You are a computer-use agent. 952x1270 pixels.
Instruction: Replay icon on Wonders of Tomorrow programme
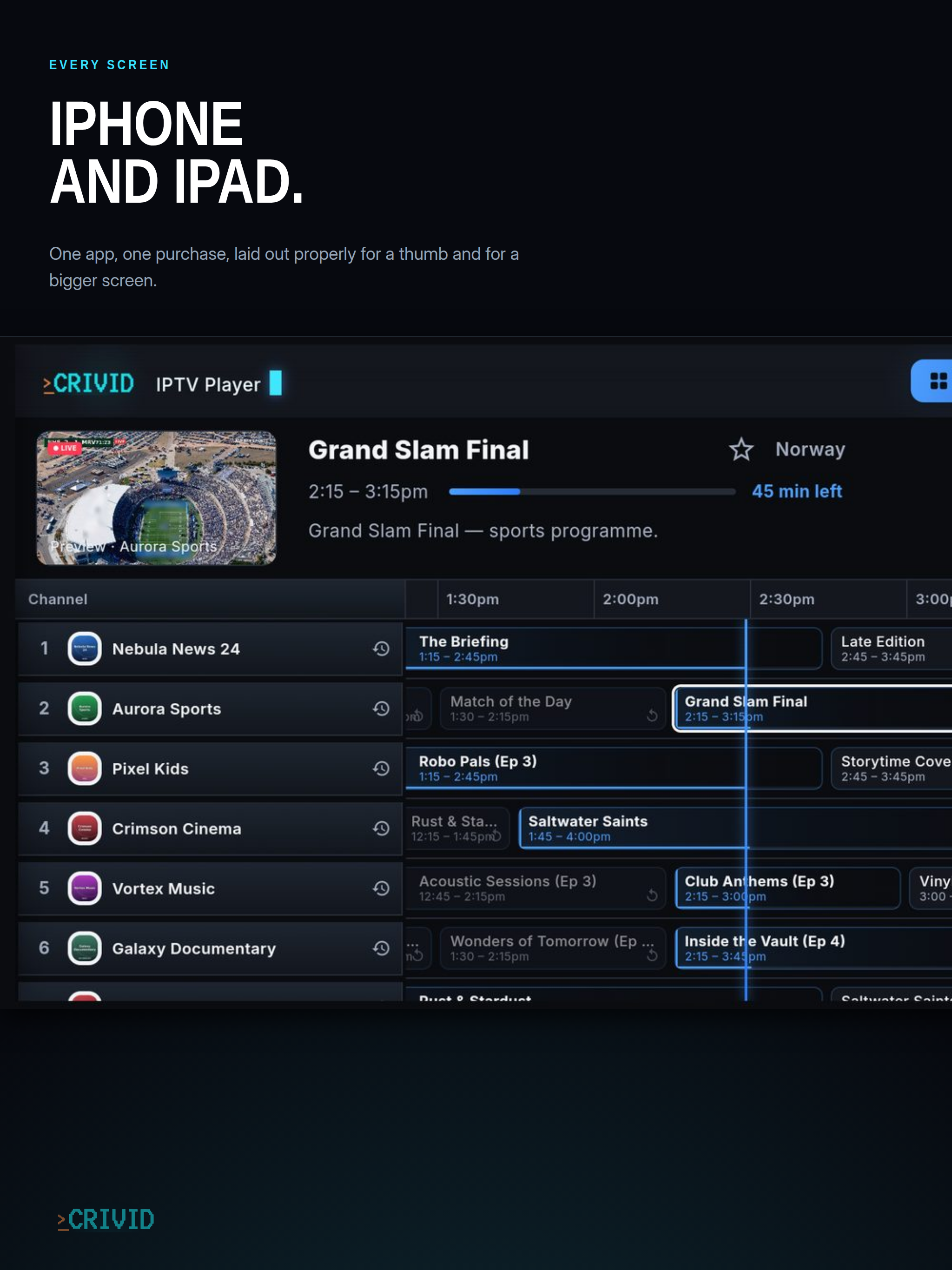pos(652,955)
